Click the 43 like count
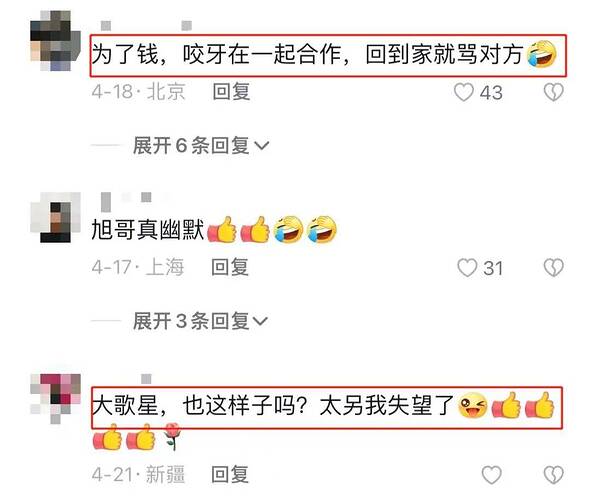 [x=491, y=93]
